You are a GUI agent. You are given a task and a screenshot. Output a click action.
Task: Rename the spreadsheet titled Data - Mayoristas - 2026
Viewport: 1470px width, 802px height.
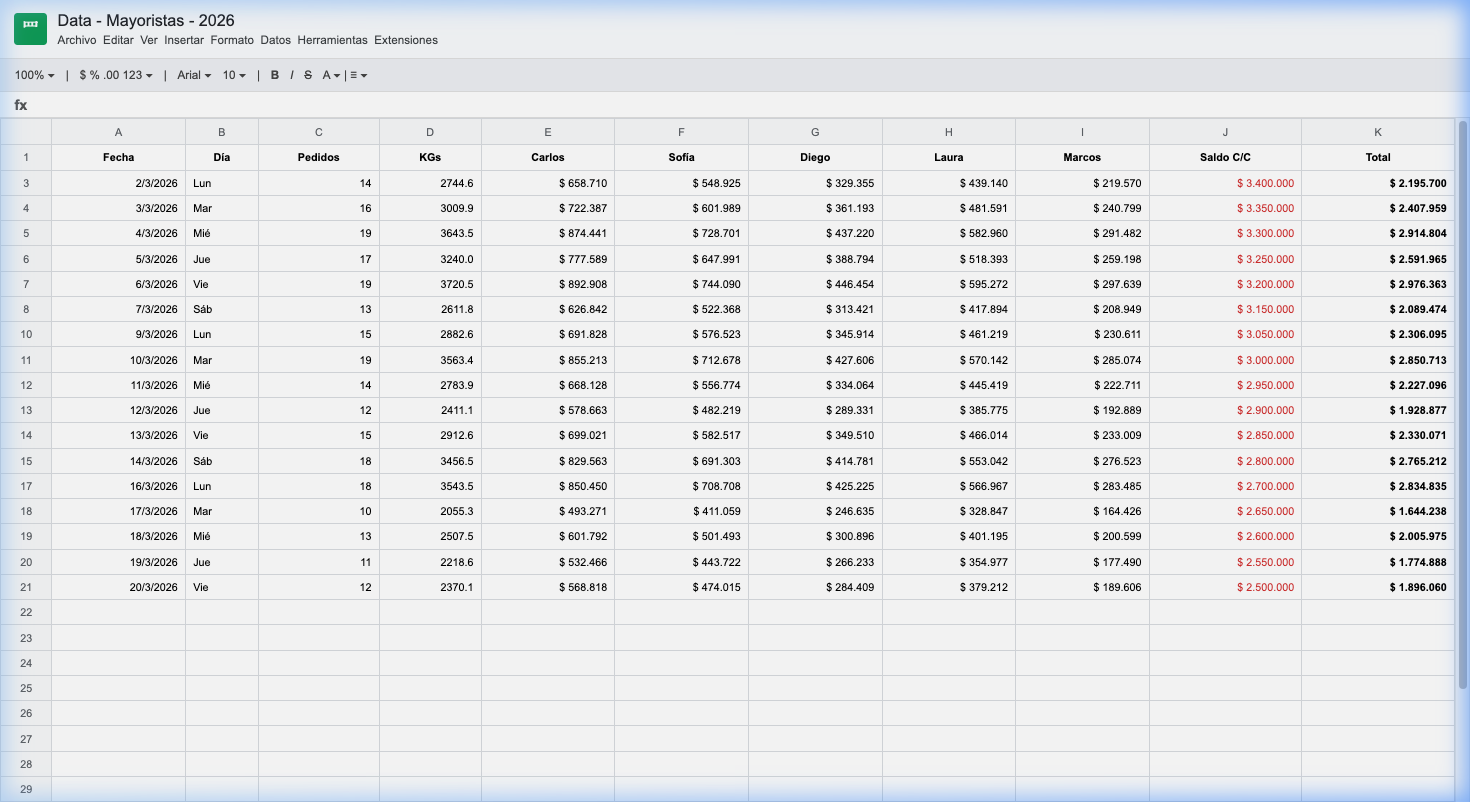click(x=144, y=20)
